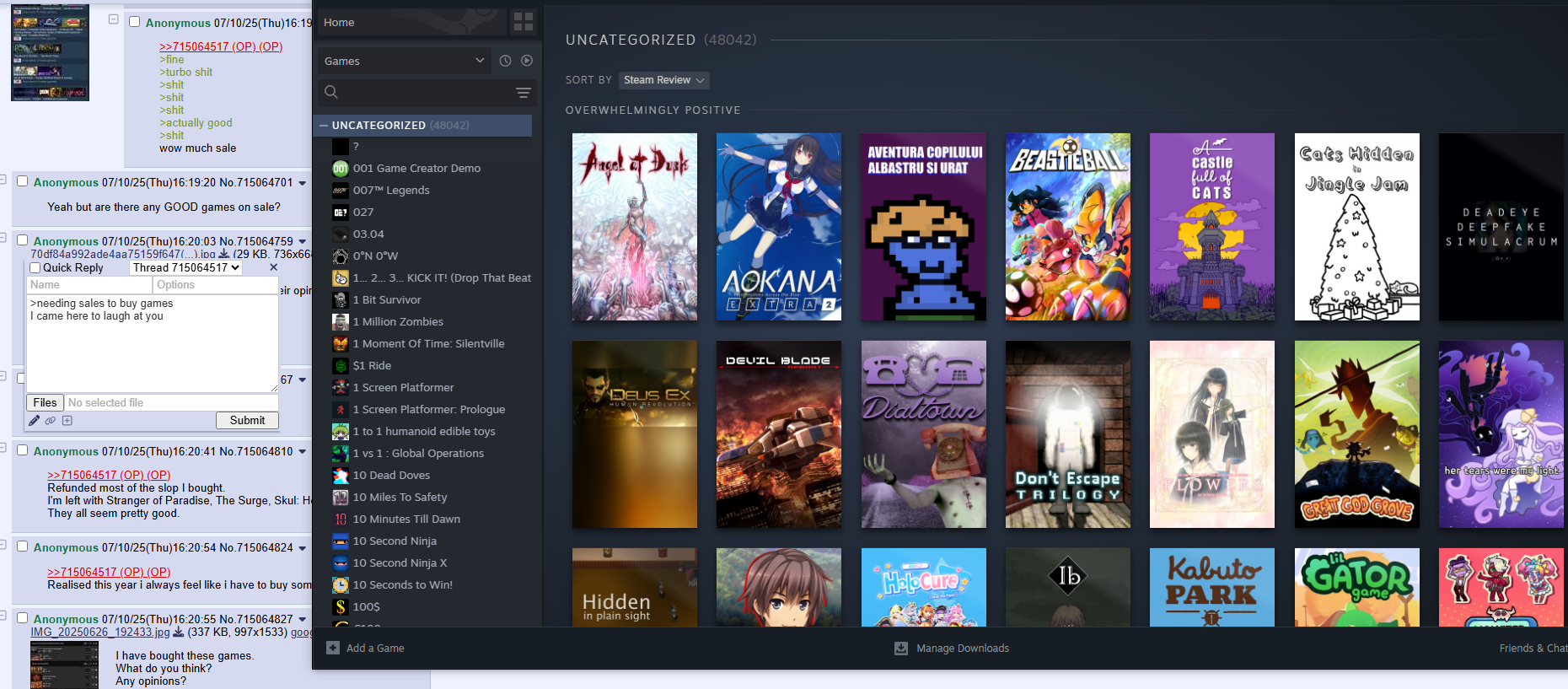
Task: Select the 1 Bit Survivor game icon
Action: tap(341, 300)
